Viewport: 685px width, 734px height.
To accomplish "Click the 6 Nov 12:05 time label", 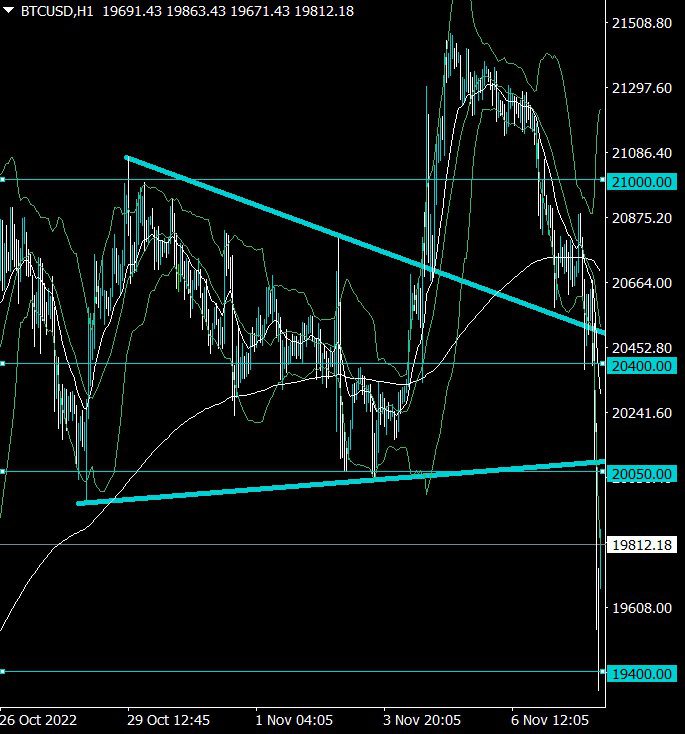I will [550, 719].
